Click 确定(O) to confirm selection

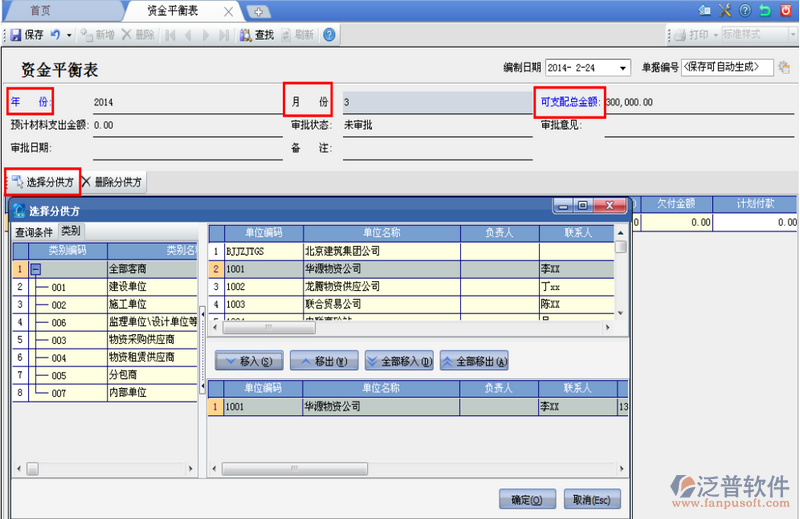point(527,500)
